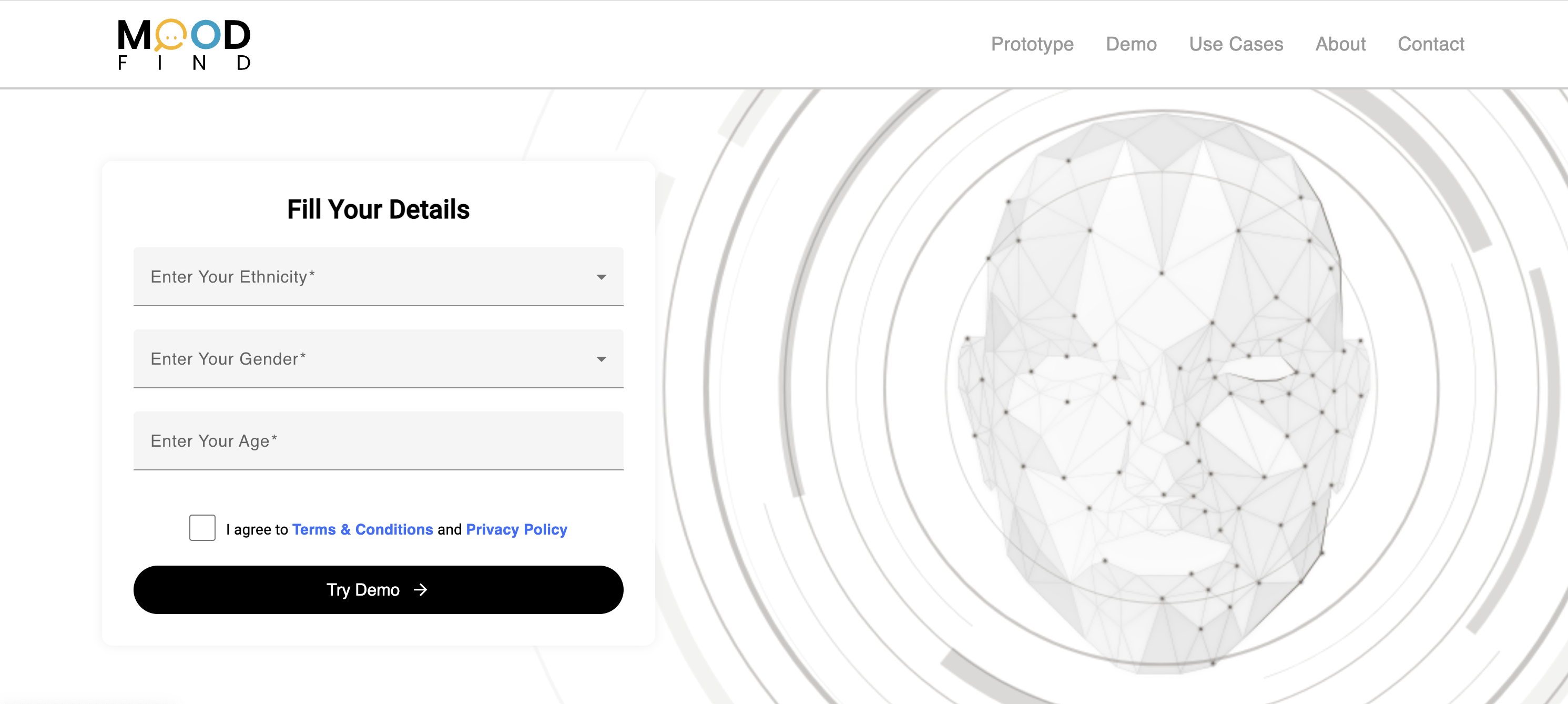
Task: Click the Ethnicity dropdown arrow
Action: point(601,277)
